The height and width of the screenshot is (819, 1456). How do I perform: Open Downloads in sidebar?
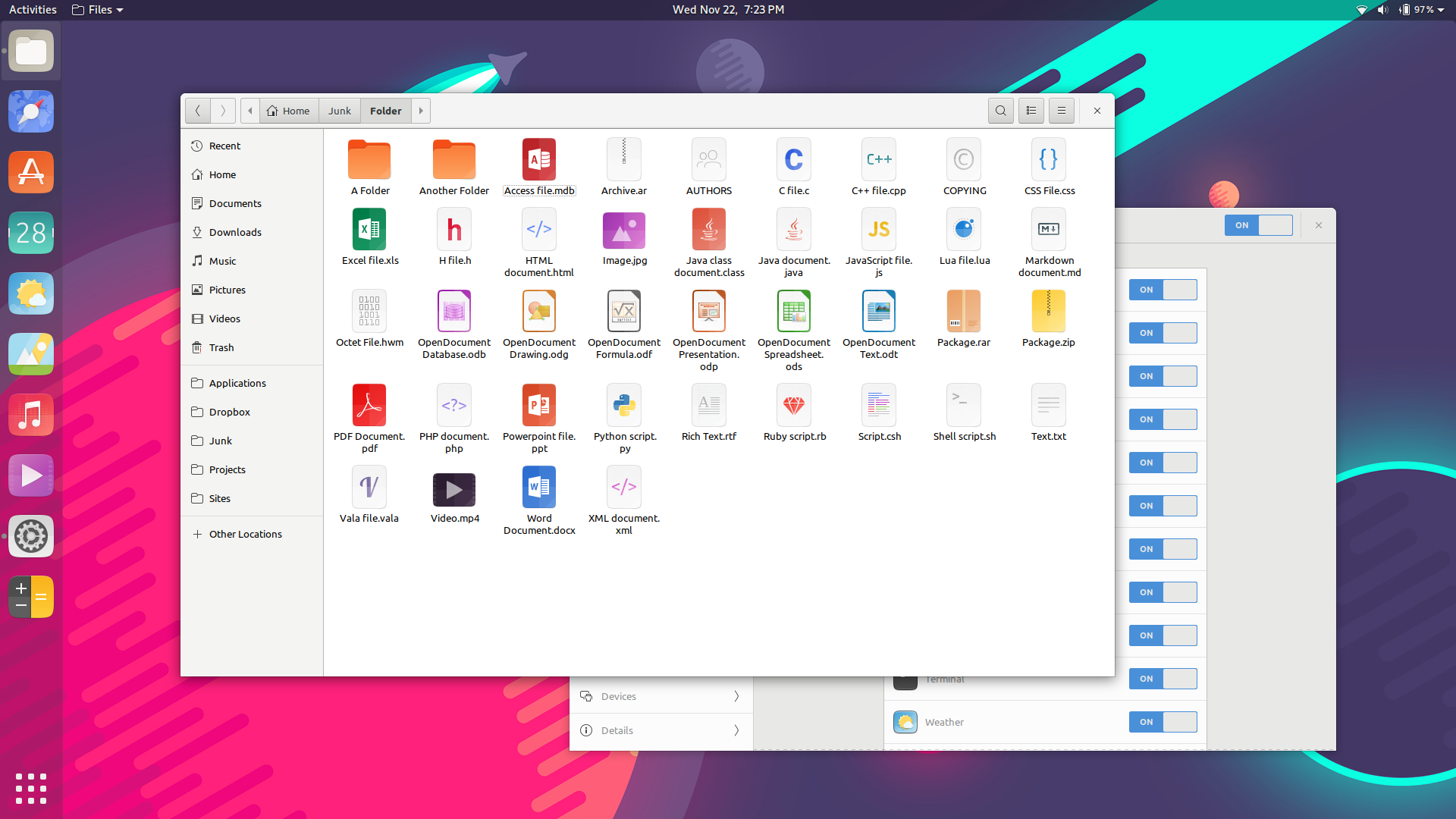252,232
